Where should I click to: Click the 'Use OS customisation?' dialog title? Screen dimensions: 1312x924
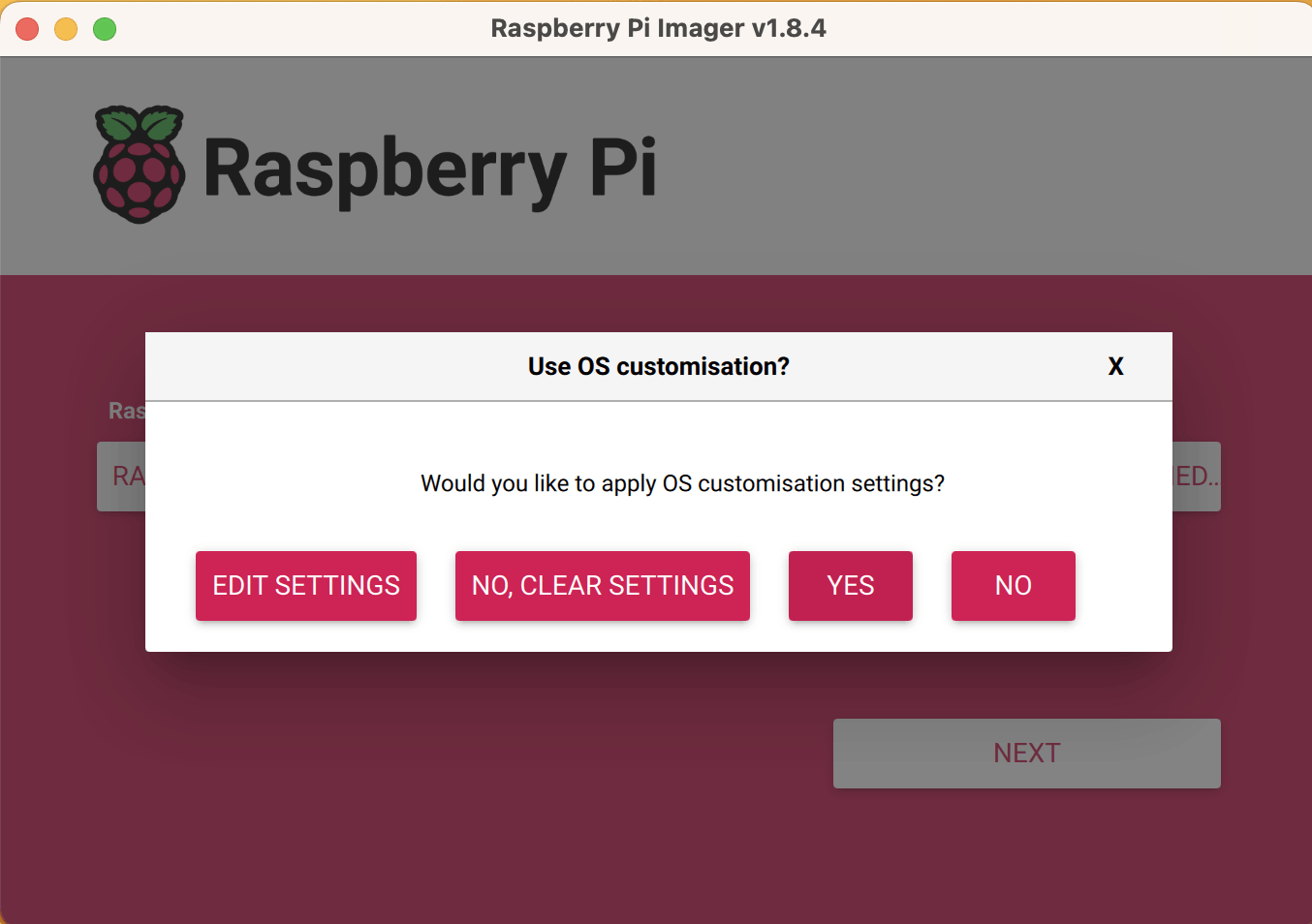(x=659, y=366)
